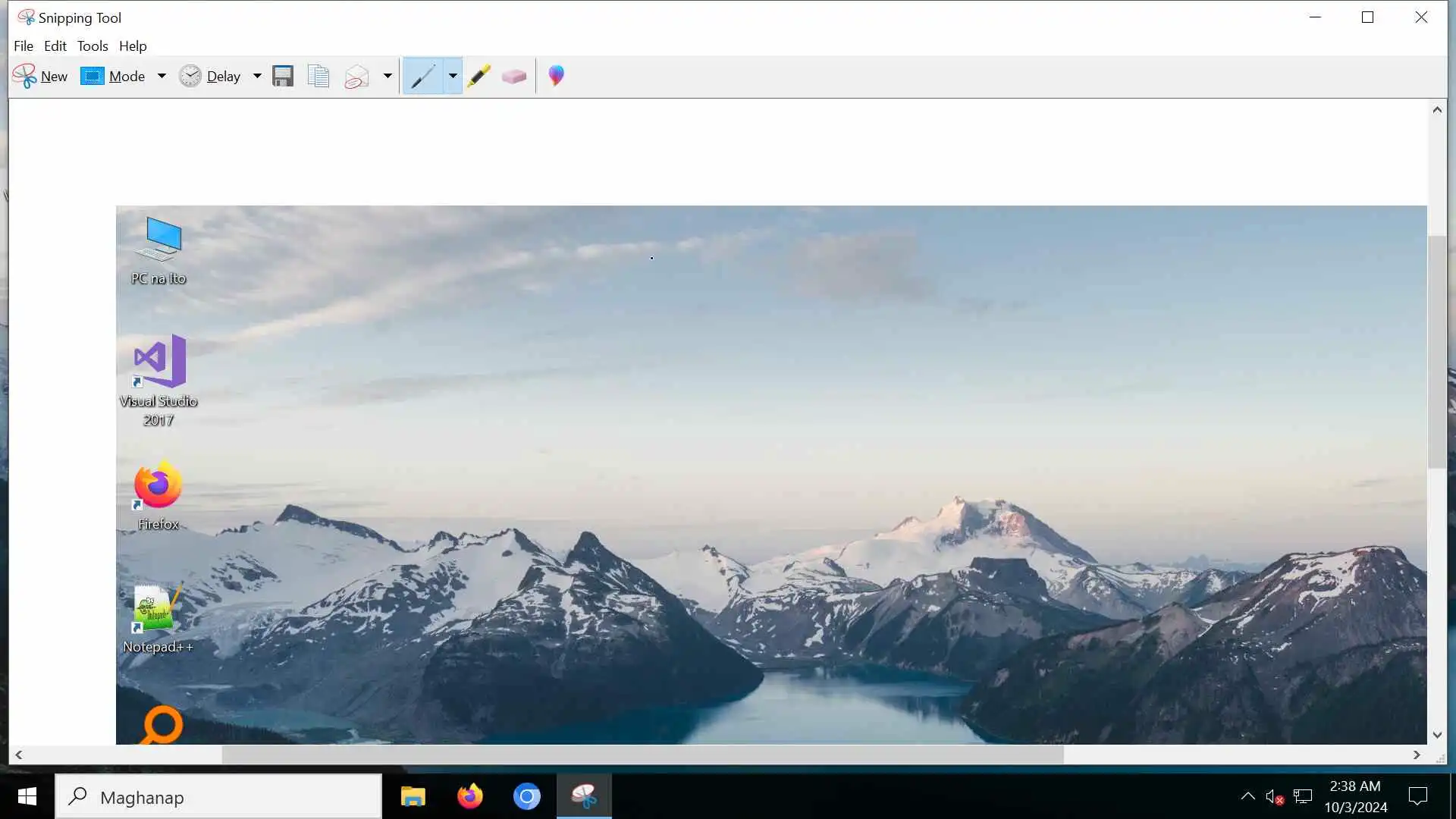Open the File menu
Image resolution: width=1456 pixels, height=819 pixels.
(24, 46)
